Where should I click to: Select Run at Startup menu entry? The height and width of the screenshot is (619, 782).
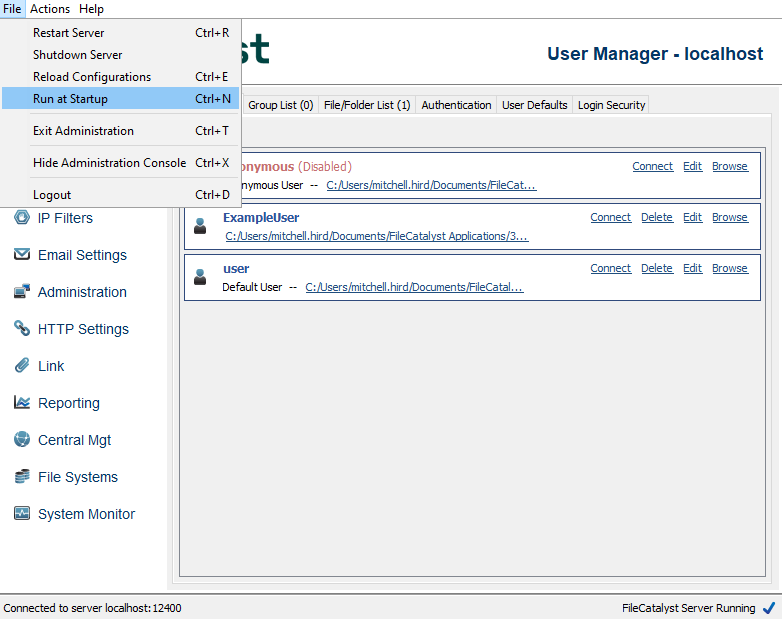pyautogui.click(x=121, y=99)
